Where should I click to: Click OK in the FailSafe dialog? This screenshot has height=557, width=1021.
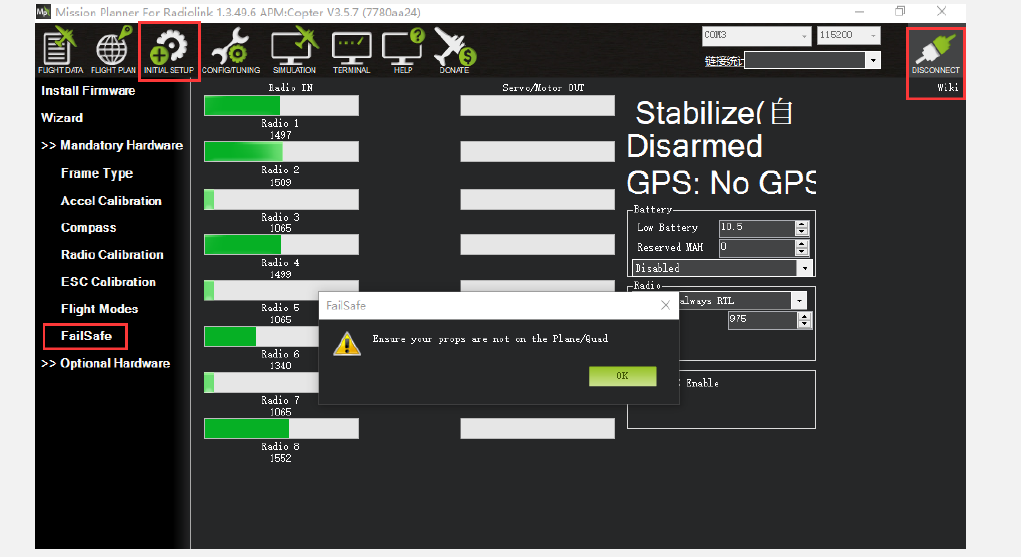point(622,376)
